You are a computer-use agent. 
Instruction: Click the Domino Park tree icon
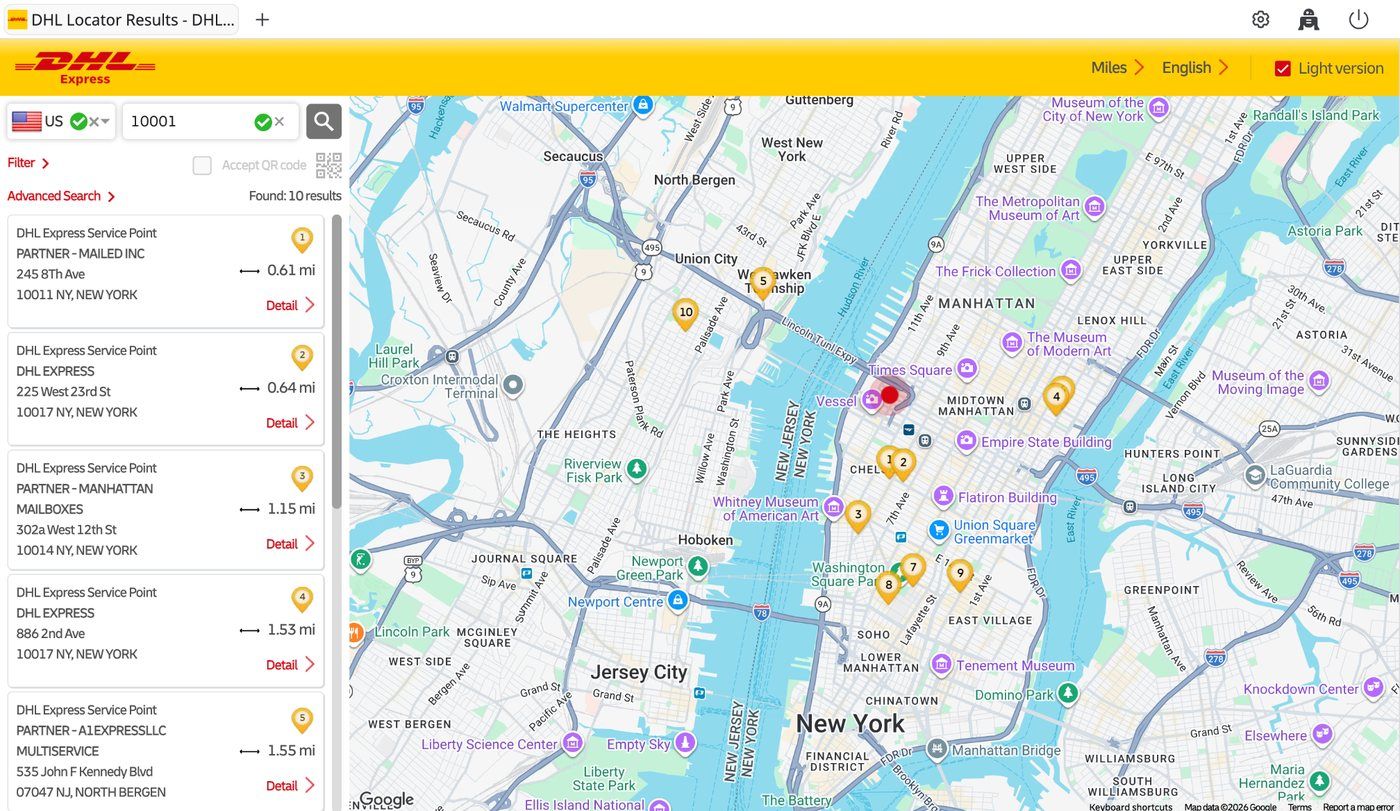[1069, 693]
